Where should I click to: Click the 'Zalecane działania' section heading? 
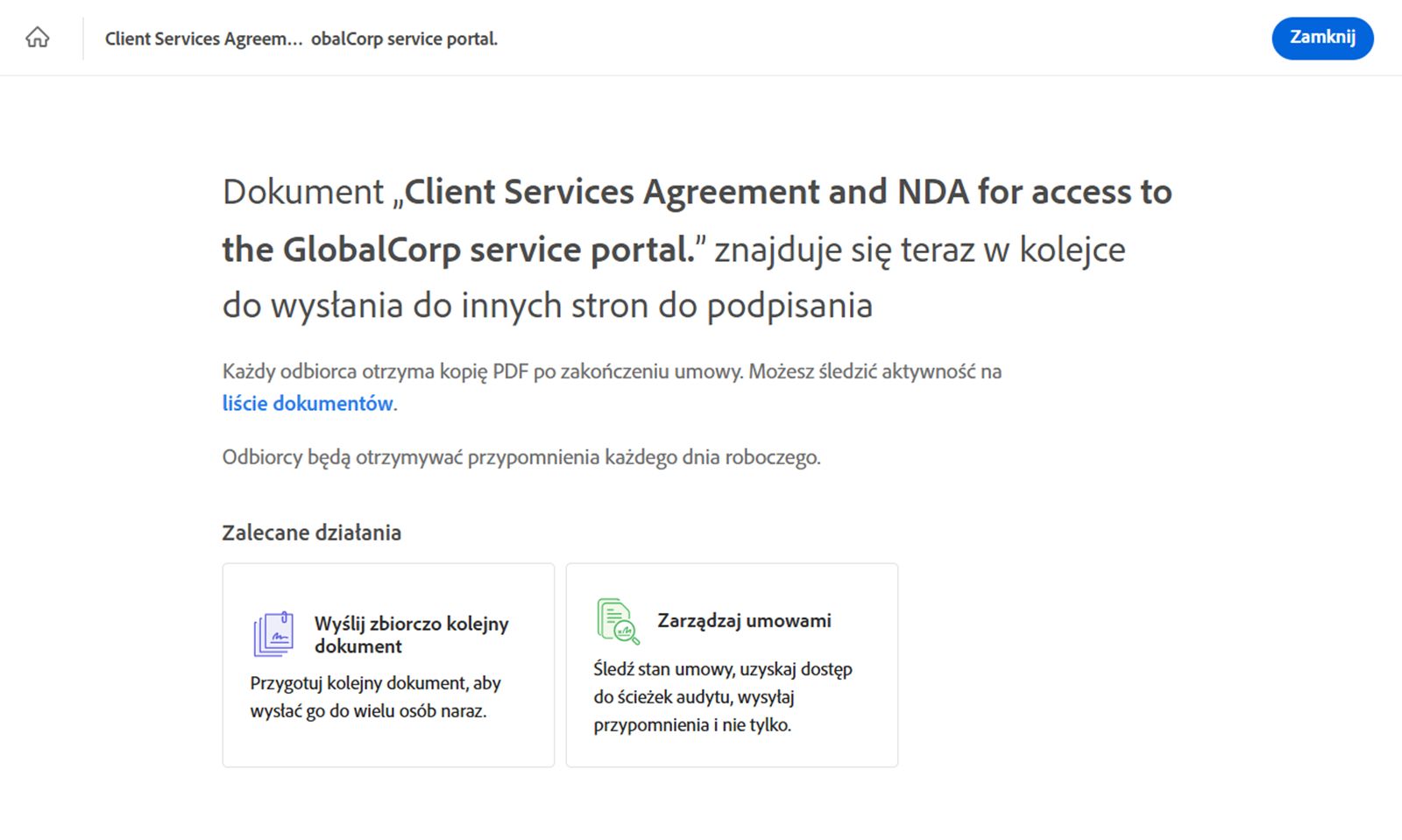coord(311,533)
